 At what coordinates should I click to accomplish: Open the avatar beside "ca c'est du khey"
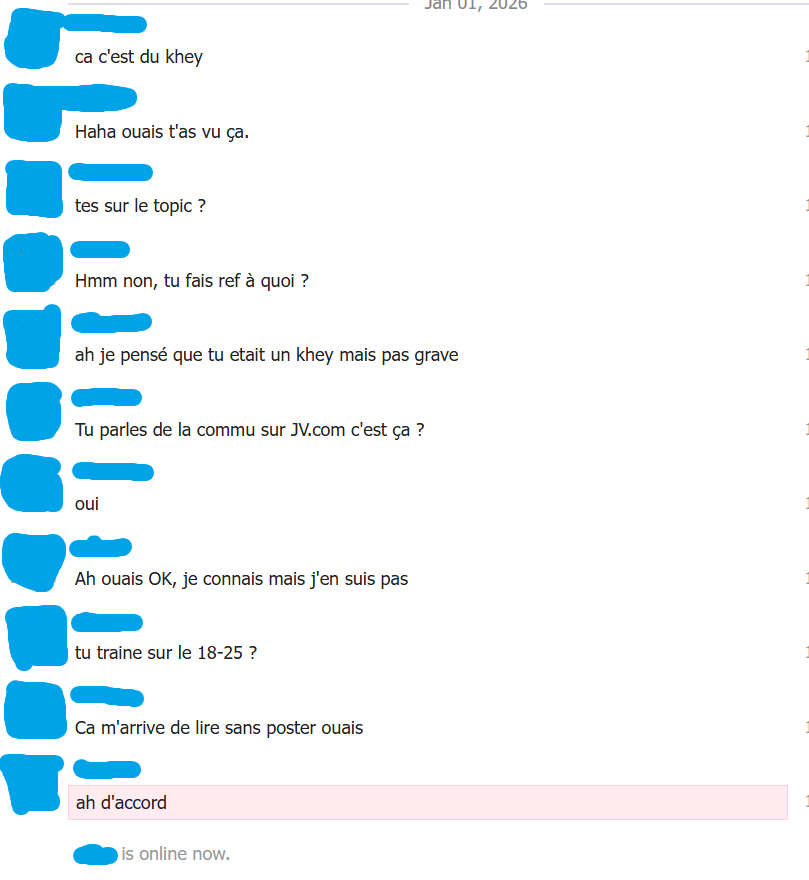tap(33, 40)
